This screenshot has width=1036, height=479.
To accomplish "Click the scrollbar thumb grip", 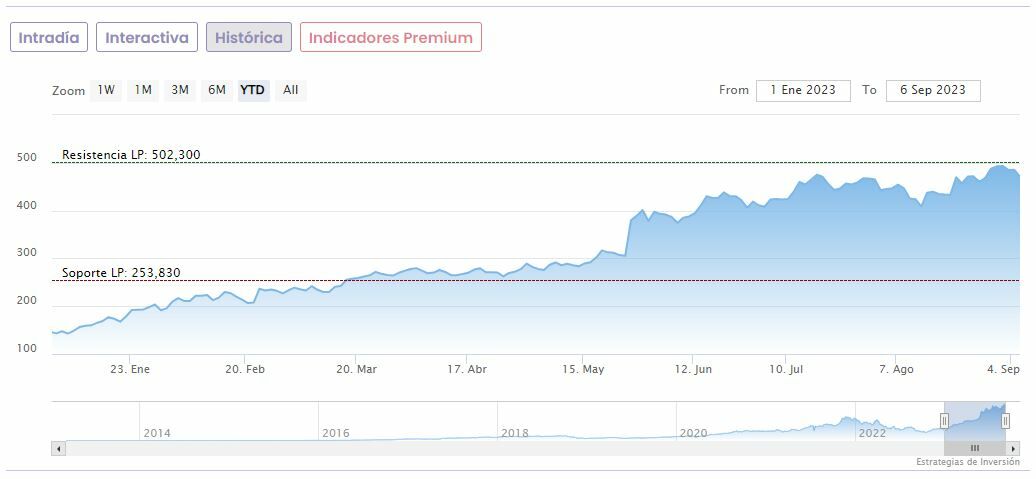I will [x=975, y=449].
